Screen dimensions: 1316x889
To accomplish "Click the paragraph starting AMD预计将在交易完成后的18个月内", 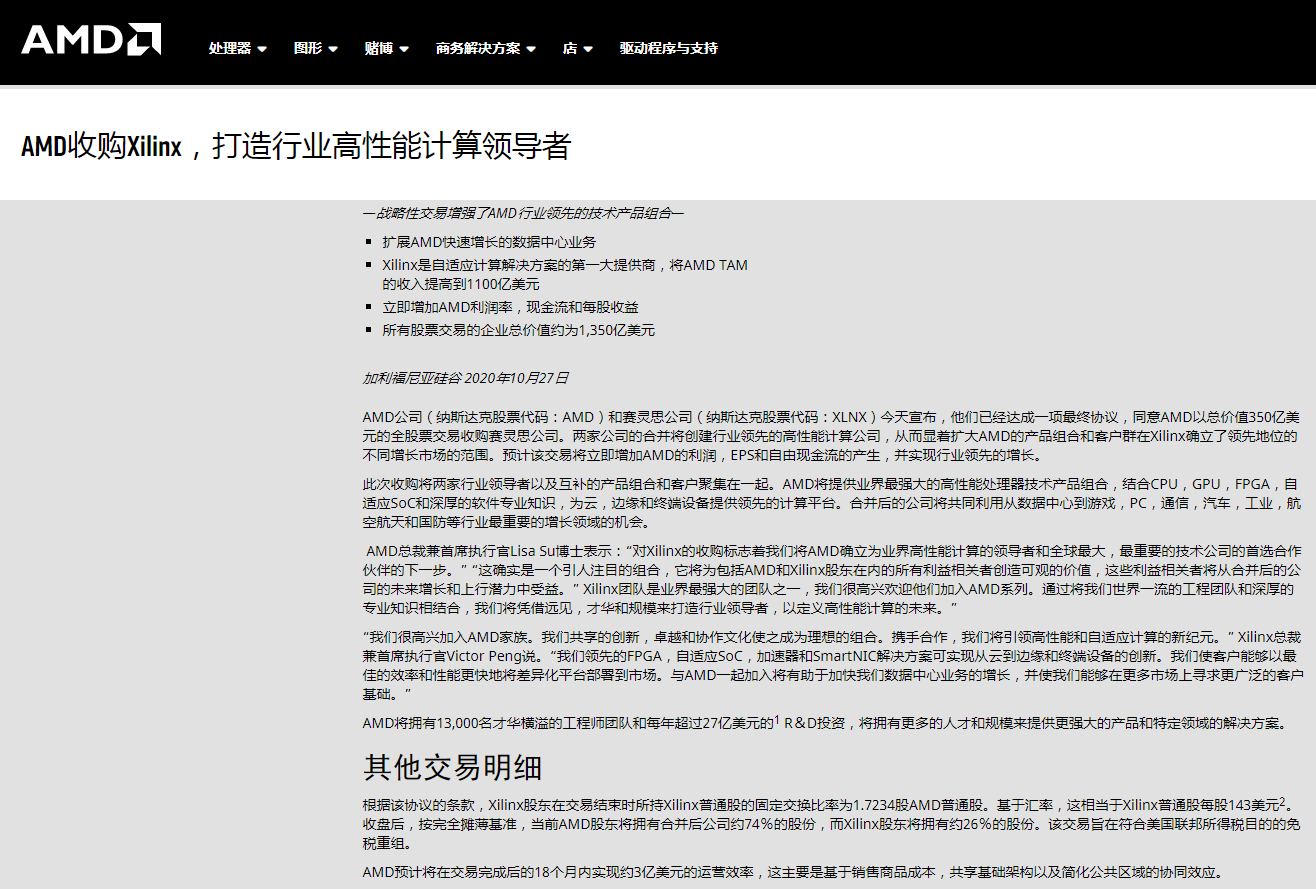I will click(x=792, y=872).
